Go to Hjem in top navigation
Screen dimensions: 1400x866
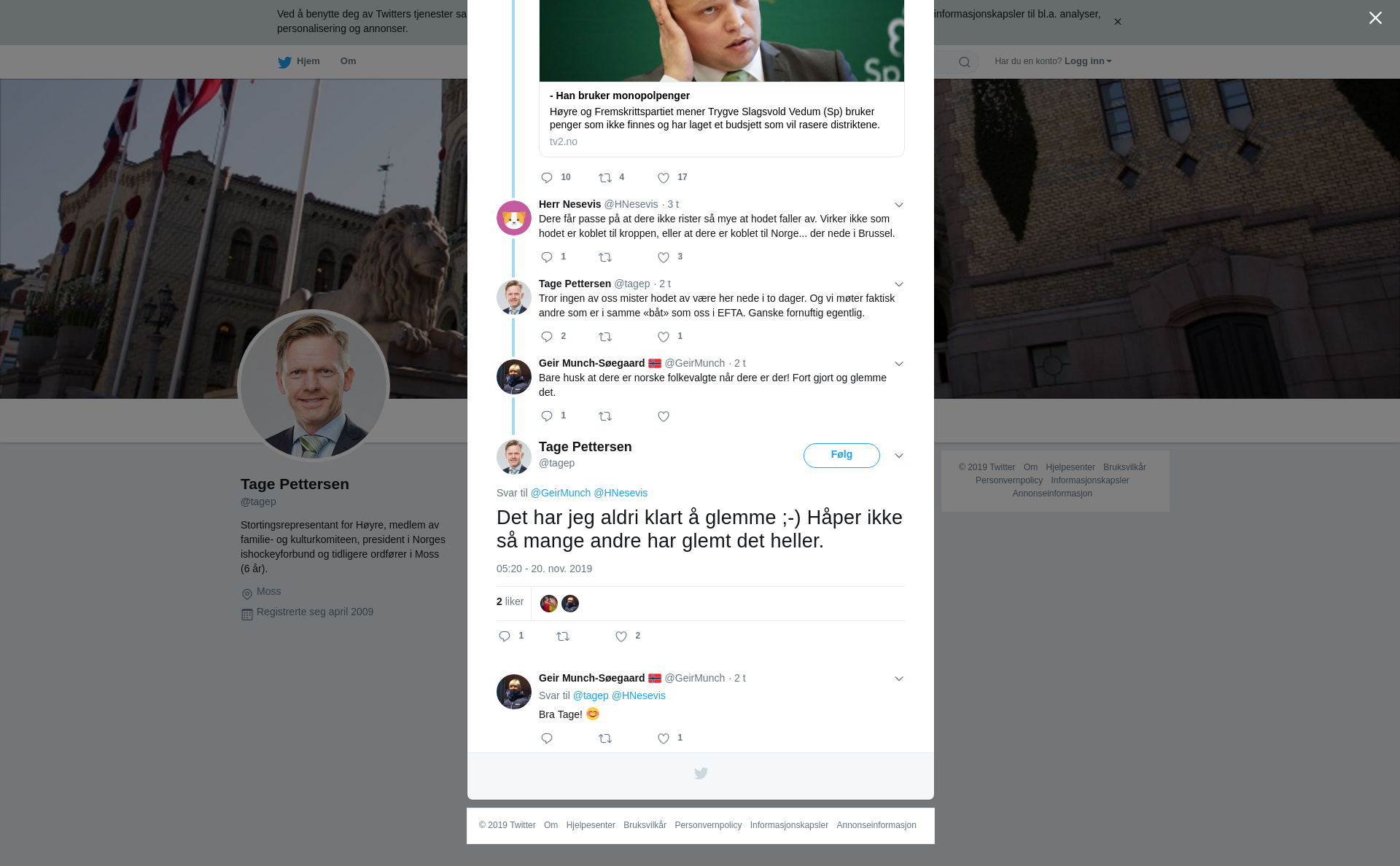click(x=299, y=61)
